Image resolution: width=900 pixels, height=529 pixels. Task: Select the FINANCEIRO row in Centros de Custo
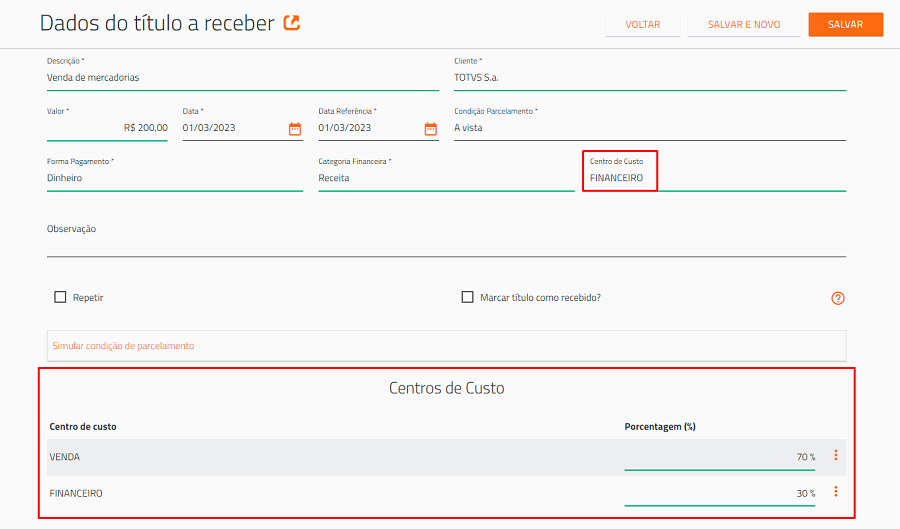[x=447, y=493]
